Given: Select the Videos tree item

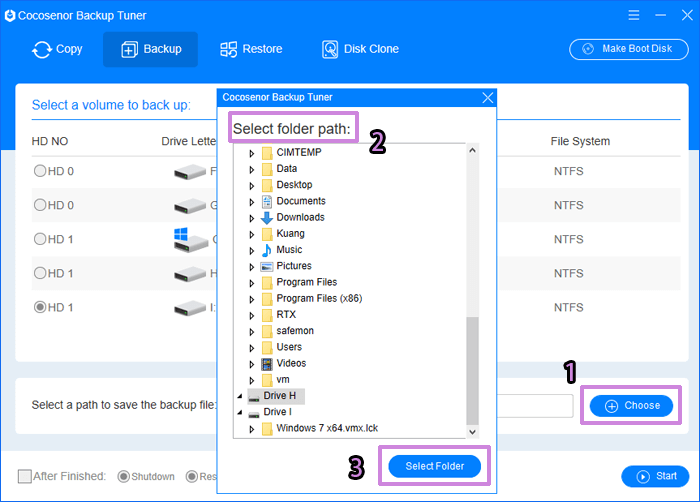Looking at the screenshot, I should tap(291, 364).
